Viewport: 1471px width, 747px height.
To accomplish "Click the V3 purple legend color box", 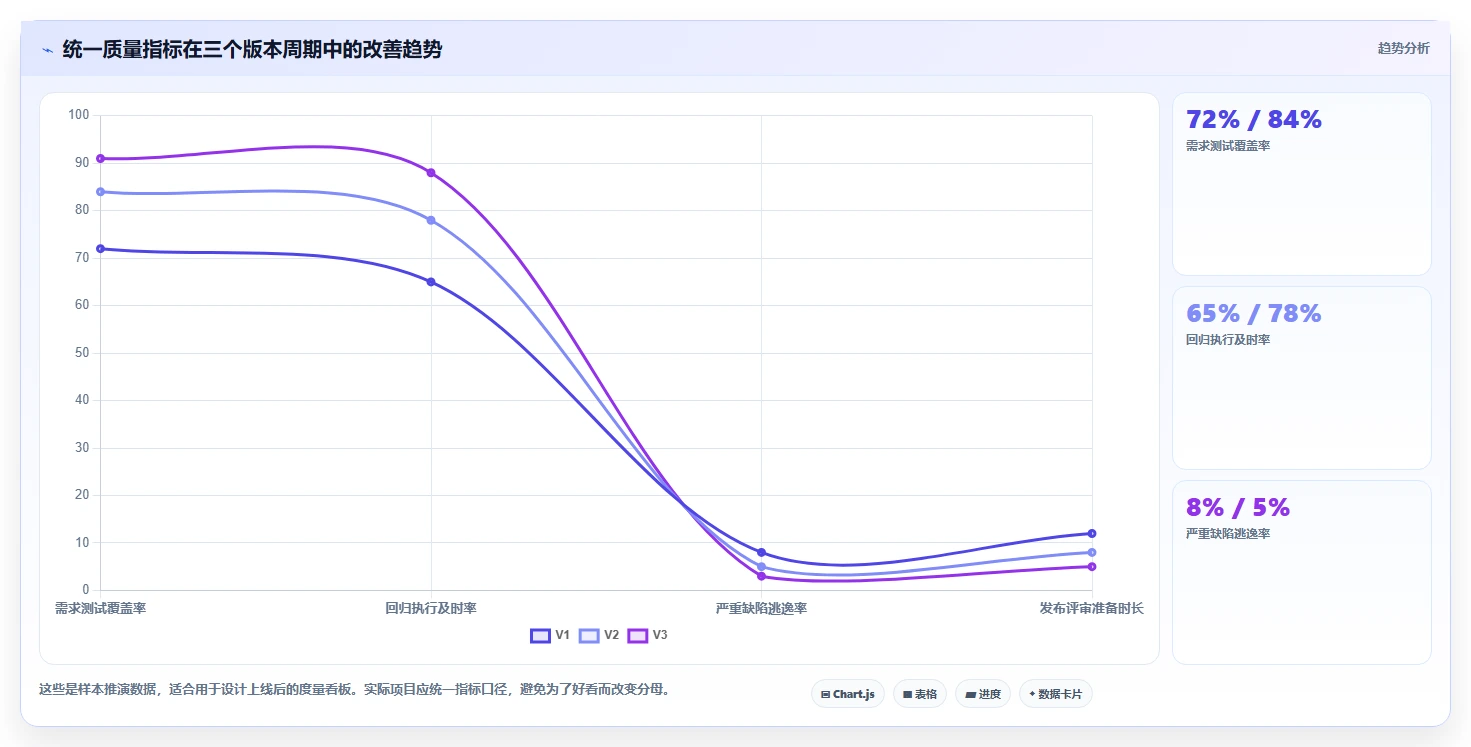I will (x=638, y=635).
